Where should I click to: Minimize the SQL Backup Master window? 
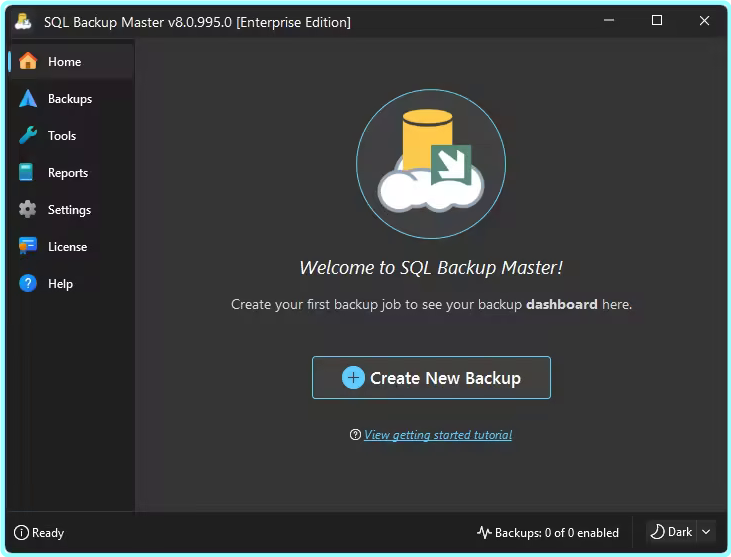click(608, 21)
